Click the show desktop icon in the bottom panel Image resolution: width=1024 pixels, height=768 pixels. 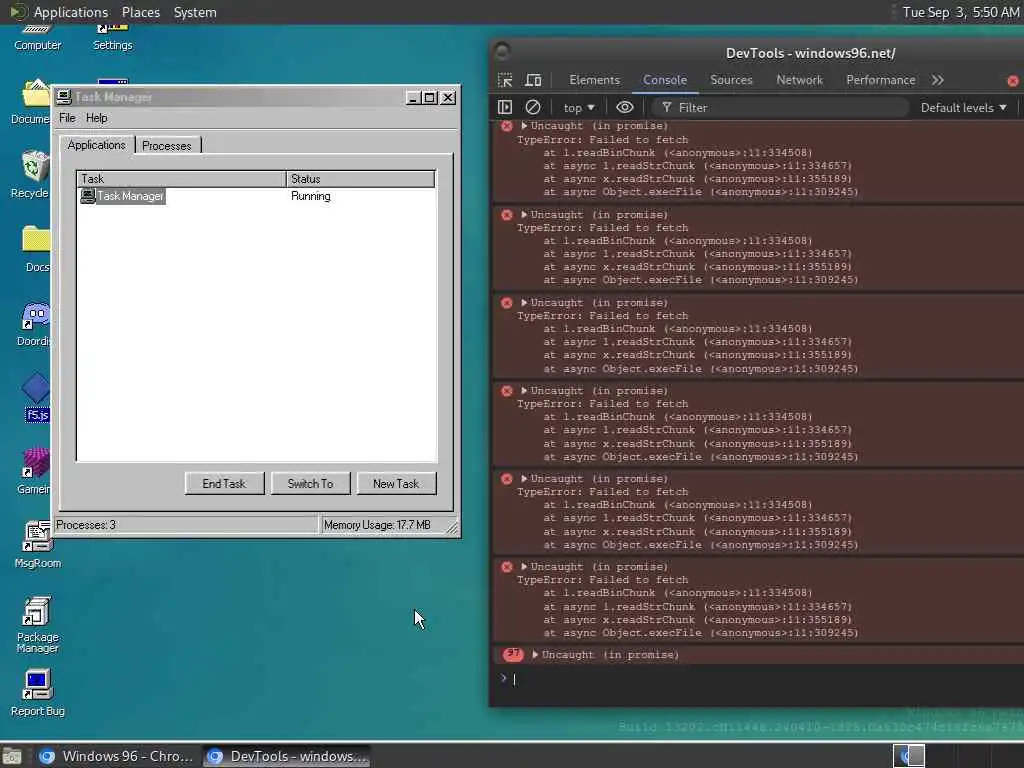pos(12,757)
